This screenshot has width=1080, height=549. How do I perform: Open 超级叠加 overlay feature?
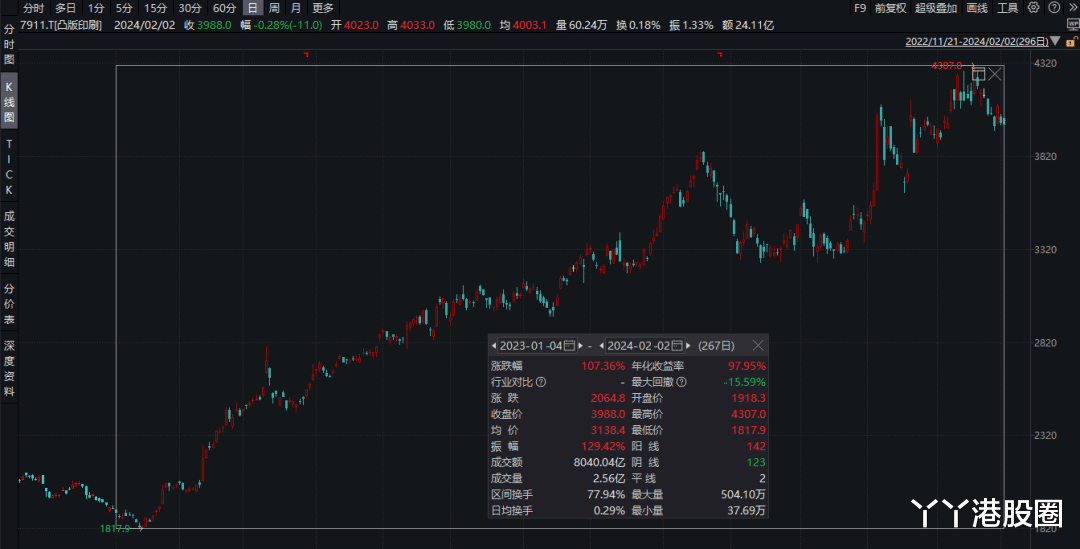coord(935,8)
